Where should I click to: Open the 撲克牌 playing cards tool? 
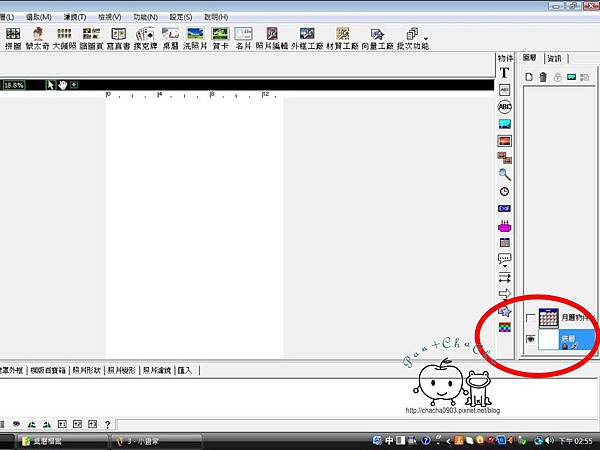coord(145,38)
